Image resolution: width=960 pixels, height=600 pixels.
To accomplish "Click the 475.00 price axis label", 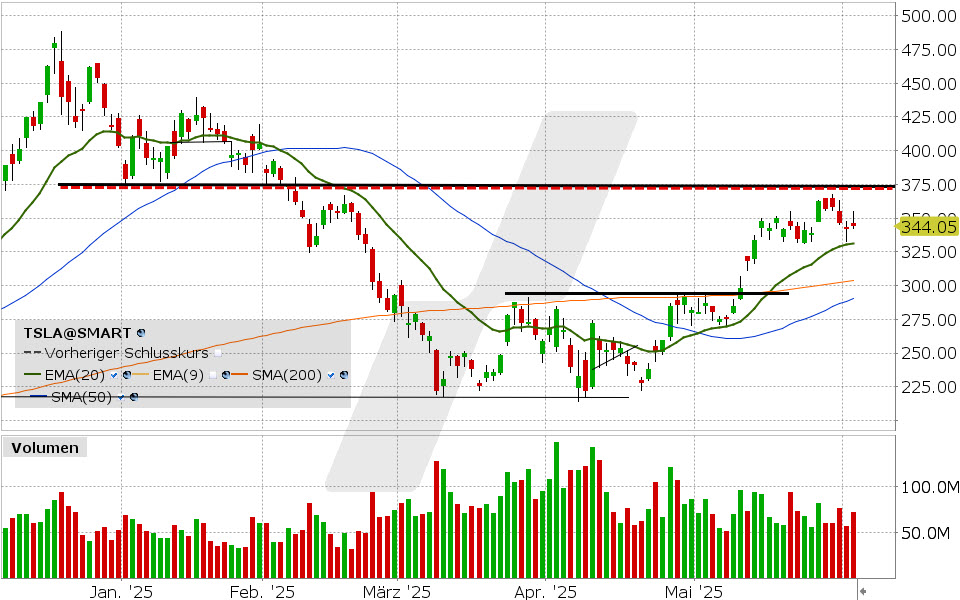I will click(929, 50).
